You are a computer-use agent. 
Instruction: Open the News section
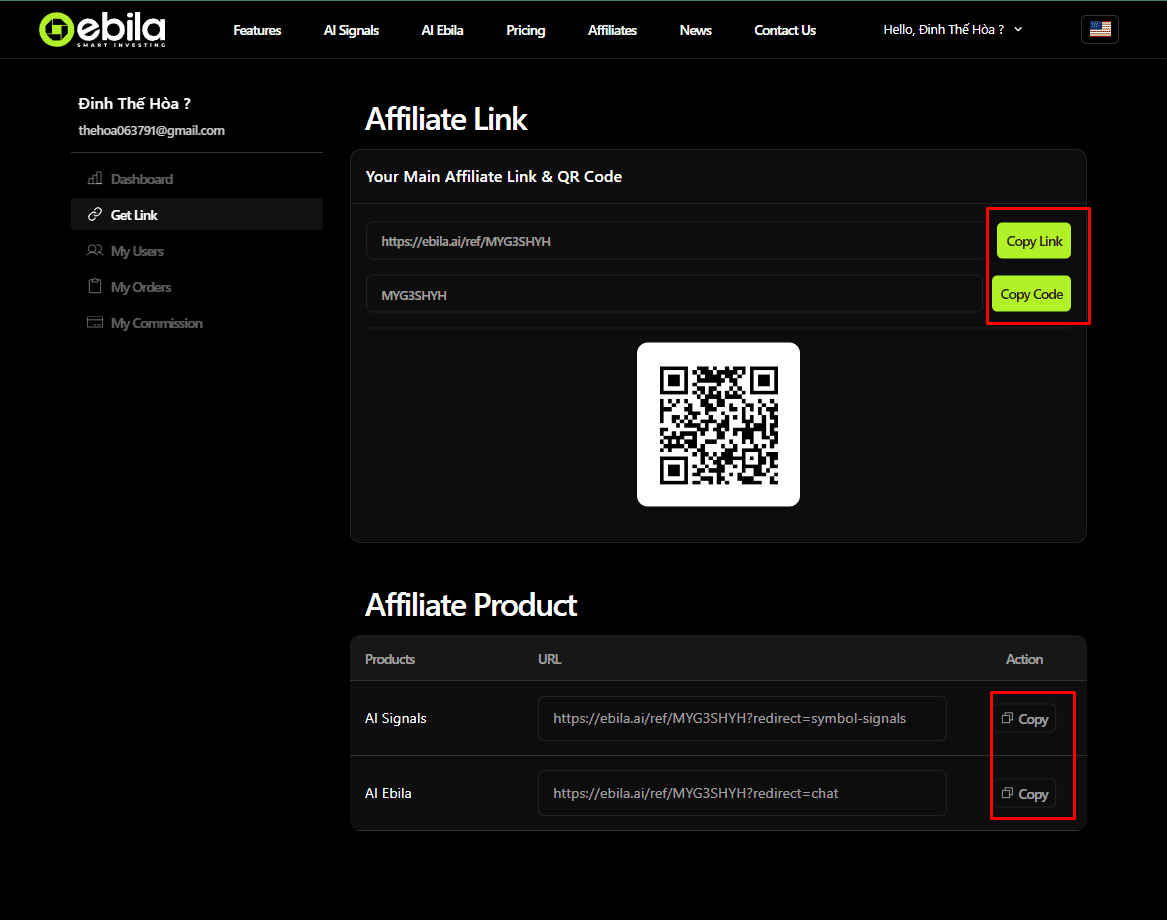(695, 30)
